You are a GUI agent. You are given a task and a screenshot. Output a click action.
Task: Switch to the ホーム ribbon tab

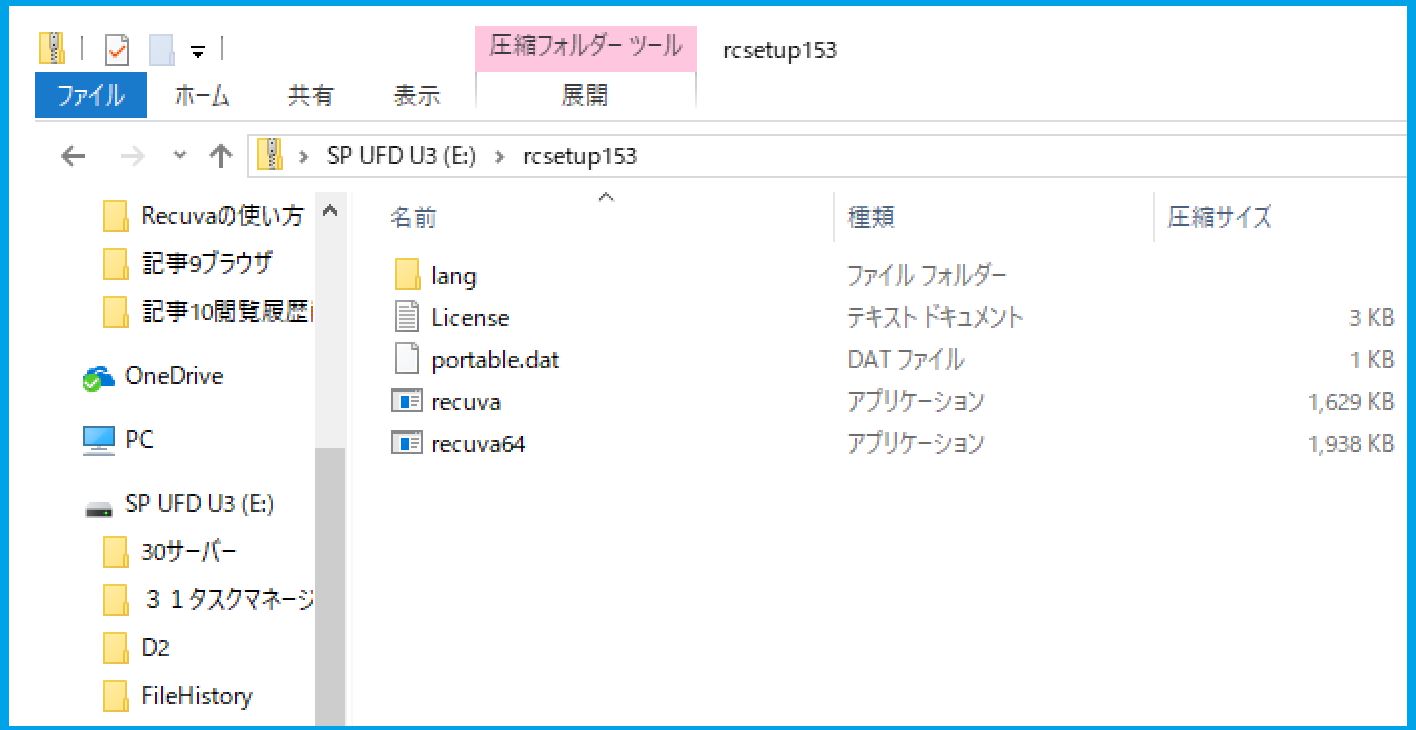click(202, 95)
